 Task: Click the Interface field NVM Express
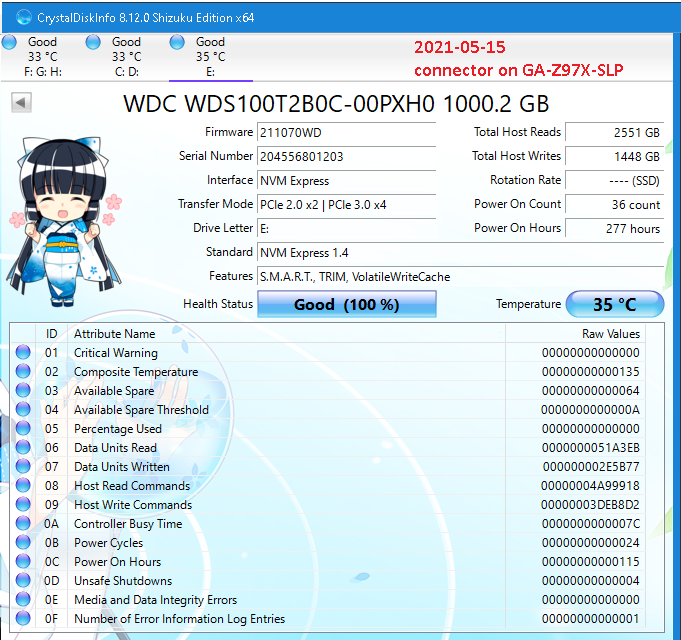347,180
